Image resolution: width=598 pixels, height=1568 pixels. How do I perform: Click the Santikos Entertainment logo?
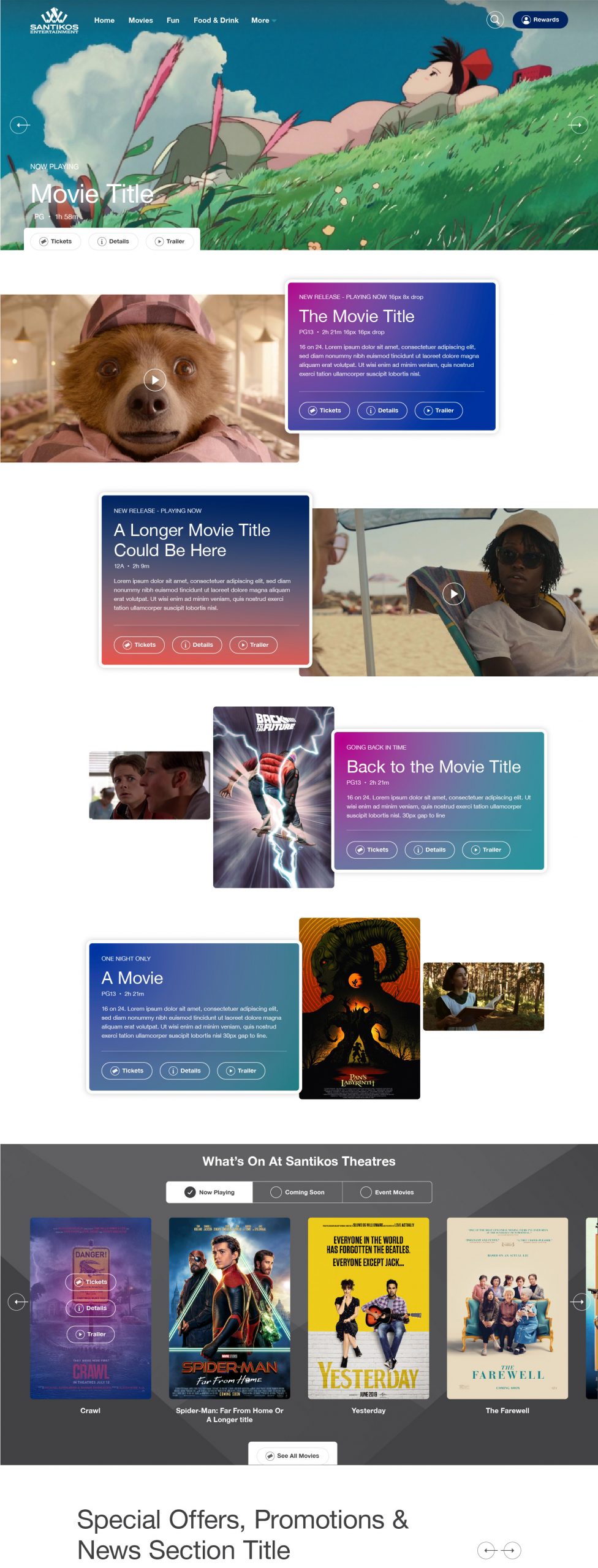tap(54, 20)
